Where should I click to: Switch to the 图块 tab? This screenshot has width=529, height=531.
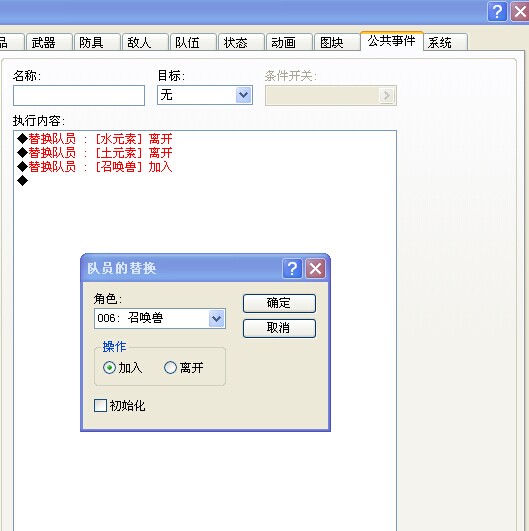point(337,42)
